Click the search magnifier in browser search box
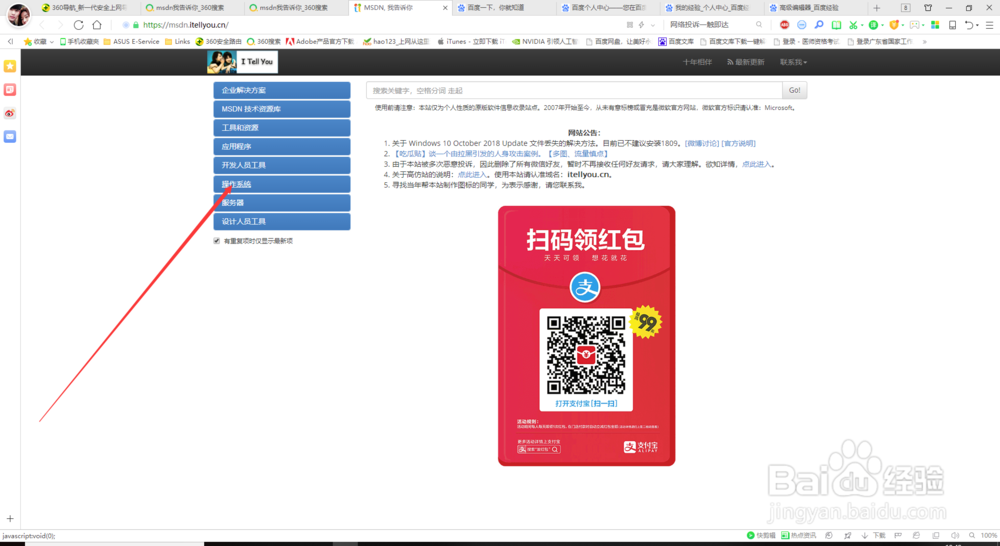 [759, 25]
